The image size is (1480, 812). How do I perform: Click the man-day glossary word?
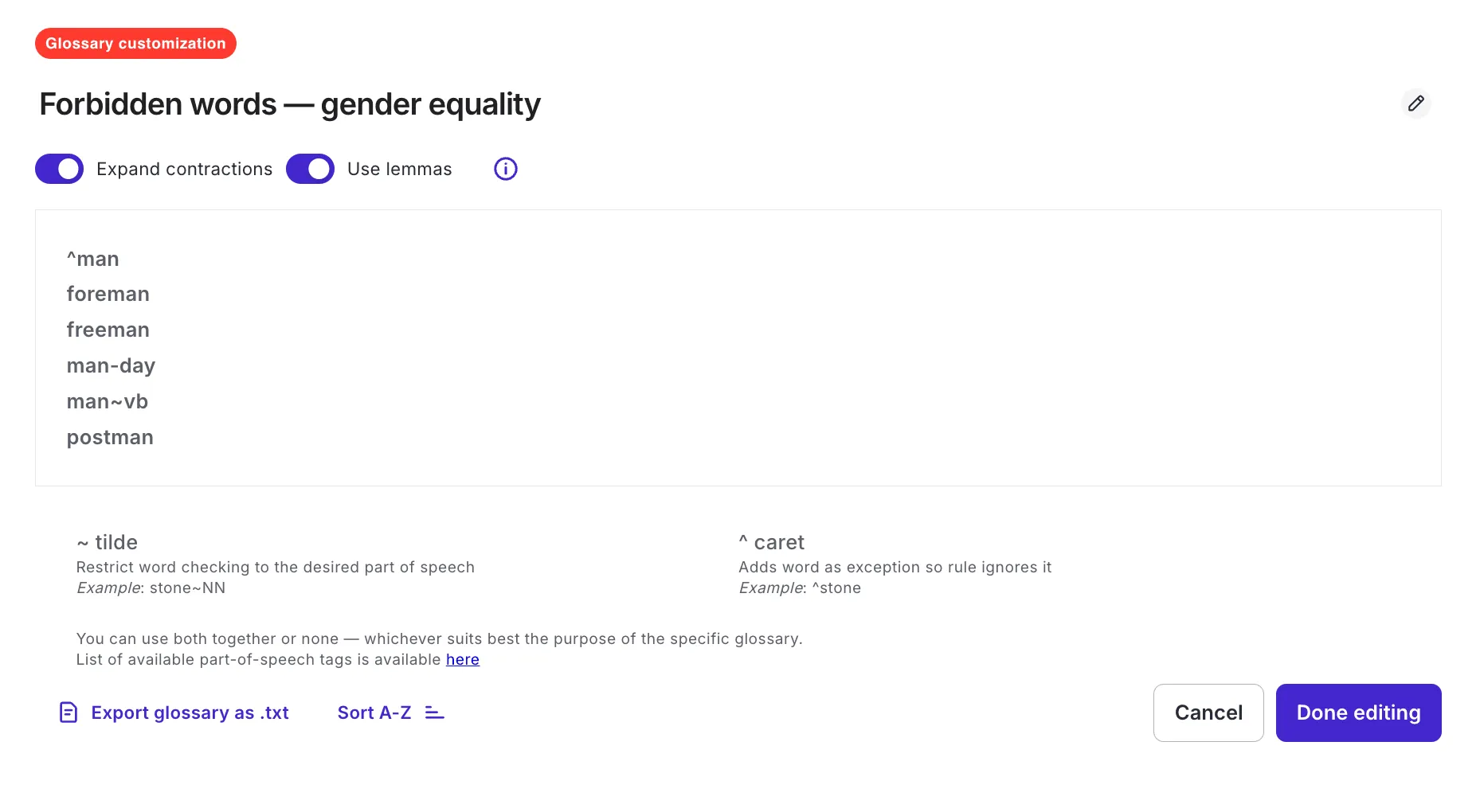pos(111,365)
